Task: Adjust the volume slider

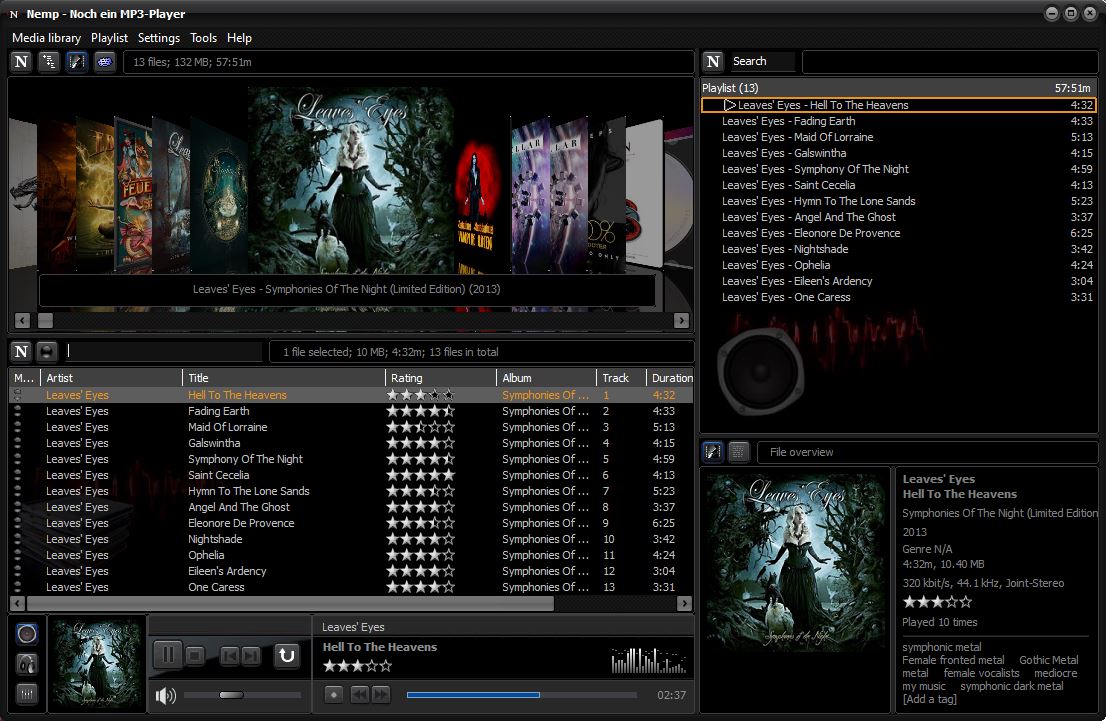Action: (x=231, y=695)
